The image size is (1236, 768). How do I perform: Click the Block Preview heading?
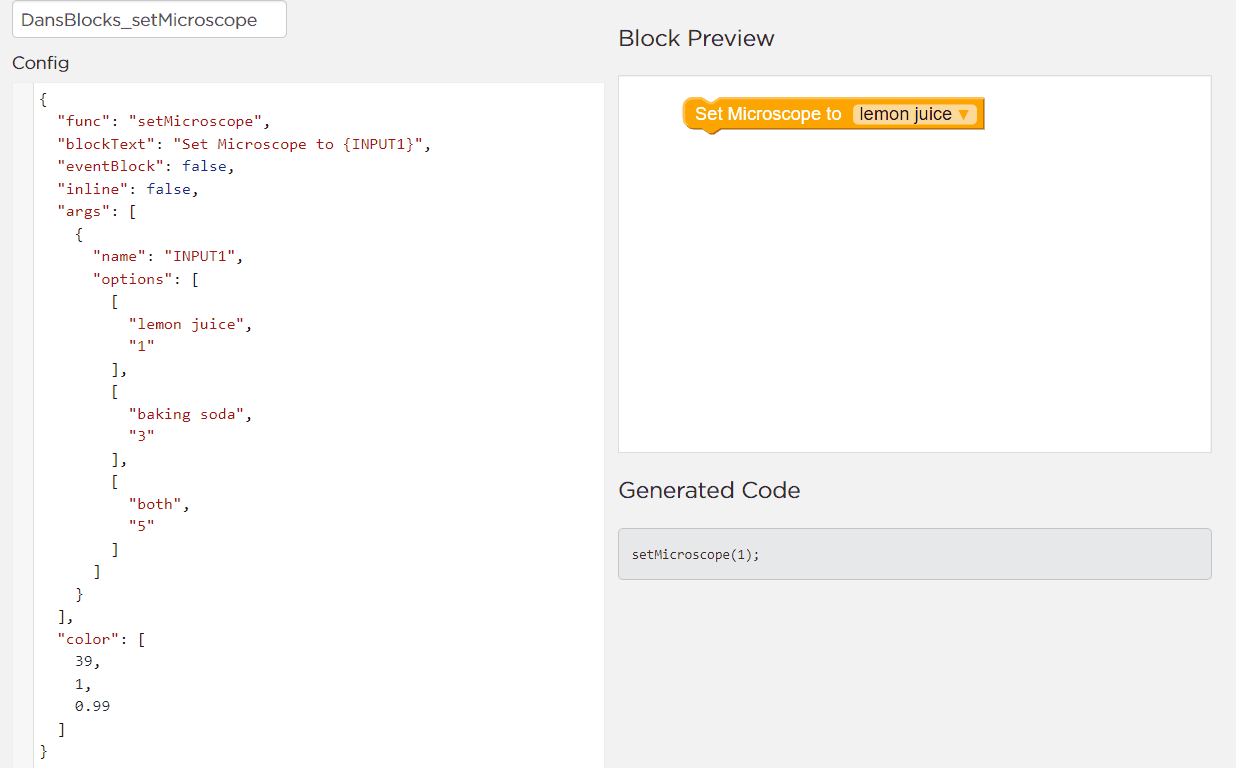pyautogui.click(x=696, y=38)
